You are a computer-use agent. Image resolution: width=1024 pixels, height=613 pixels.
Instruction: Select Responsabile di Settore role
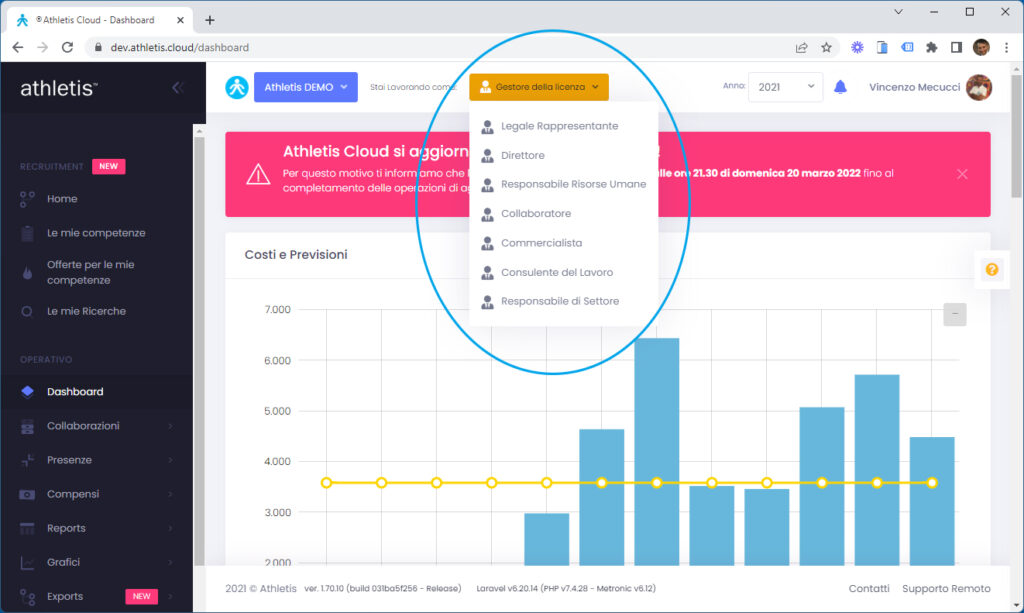563,301
